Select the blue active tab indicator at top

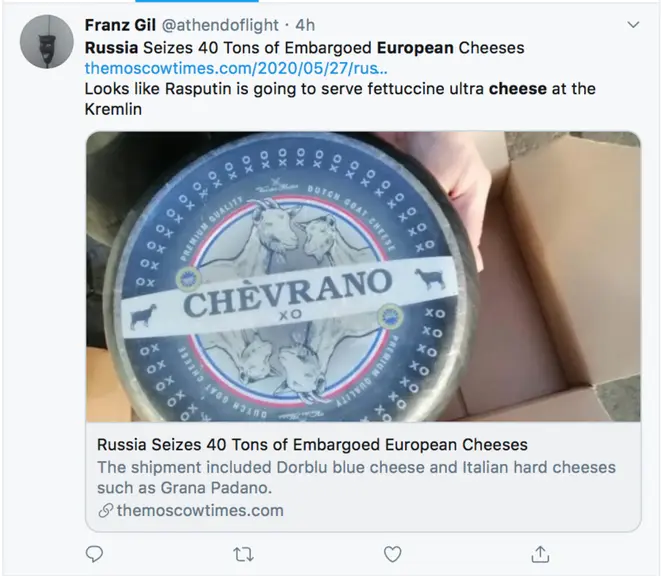click(197, 1)
